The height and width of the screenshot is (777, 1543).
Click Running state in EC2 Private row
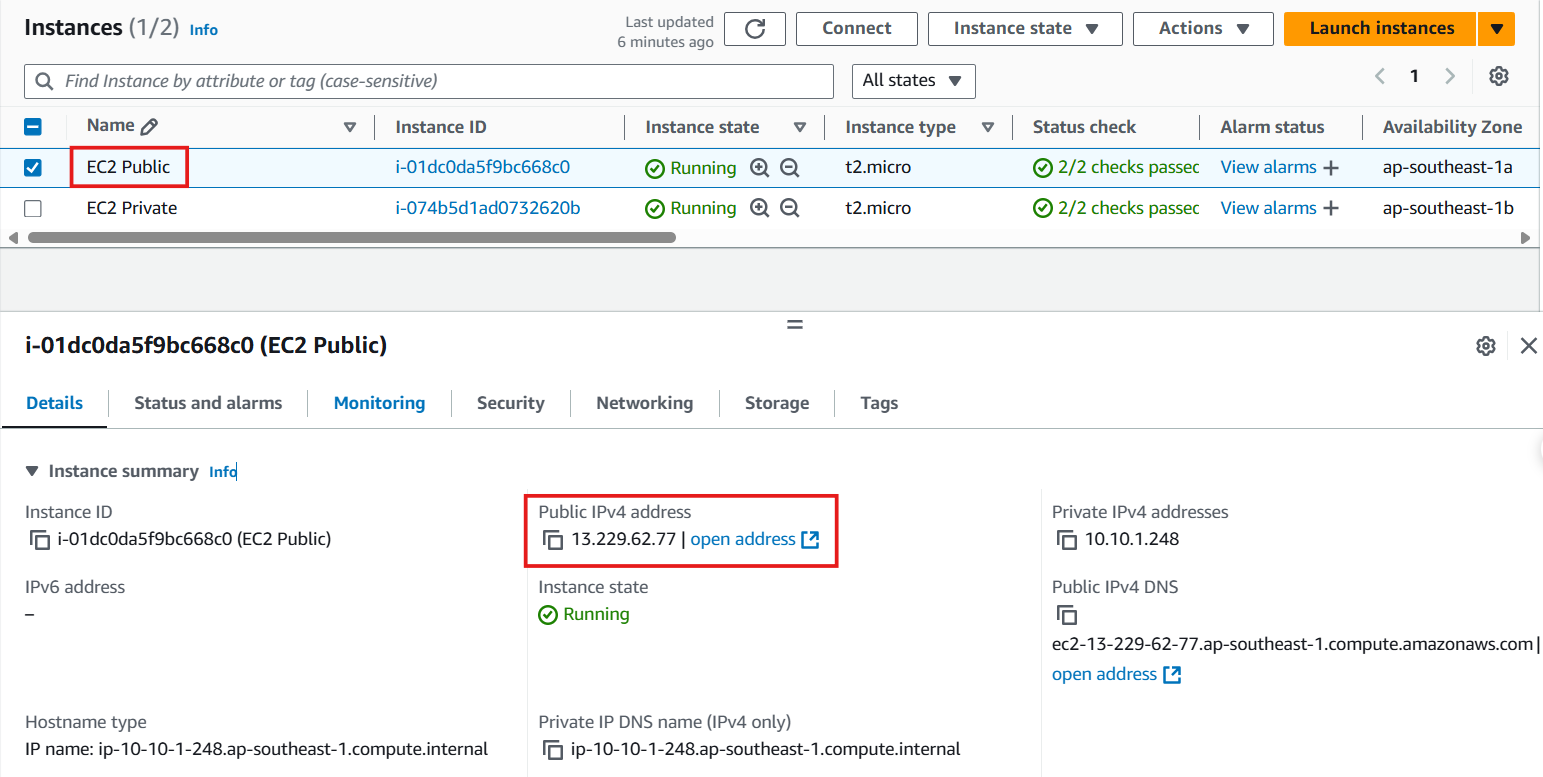pos(690,208)
